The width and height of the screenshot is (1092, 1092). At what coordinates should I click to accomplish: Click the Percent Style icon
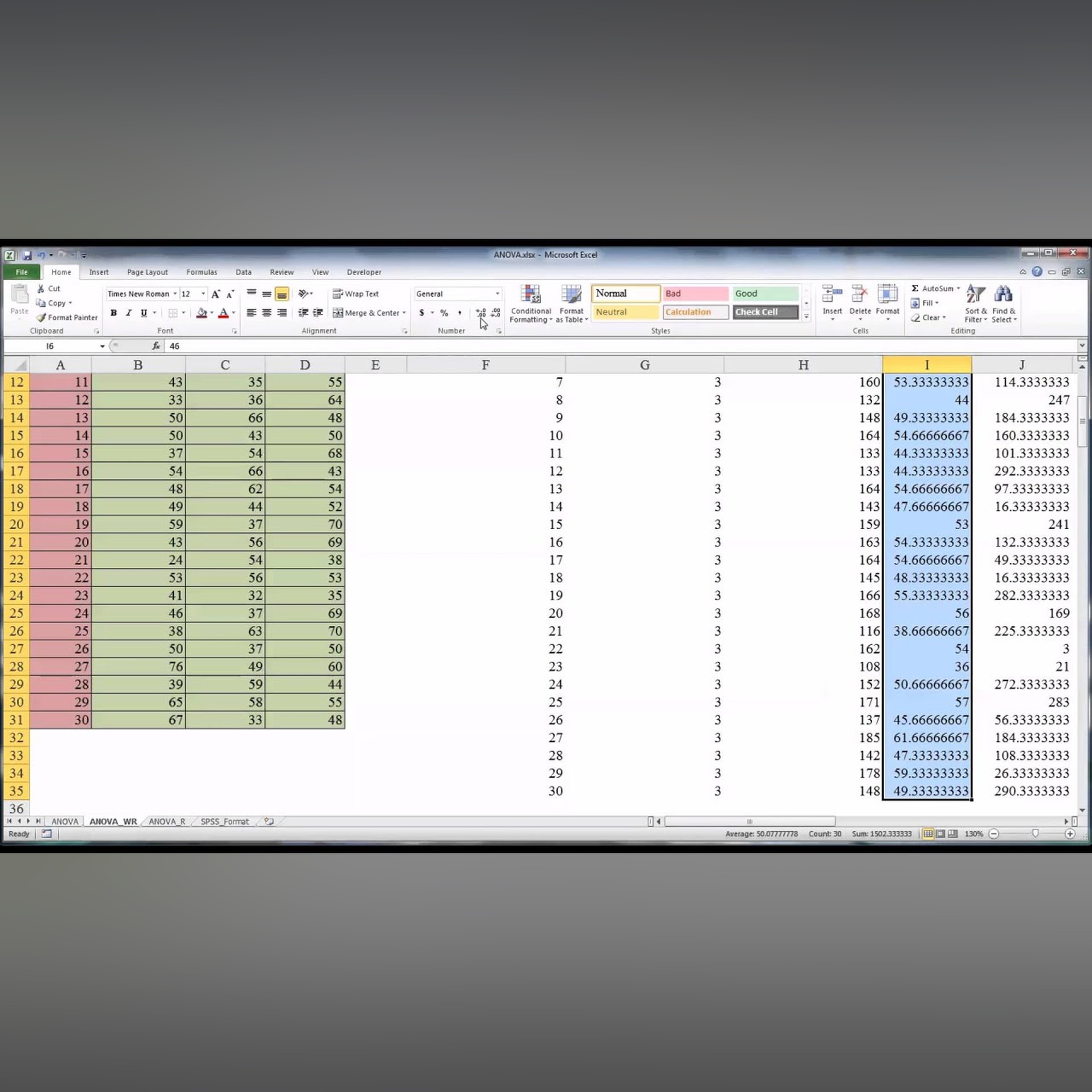(x=444, y=313)
